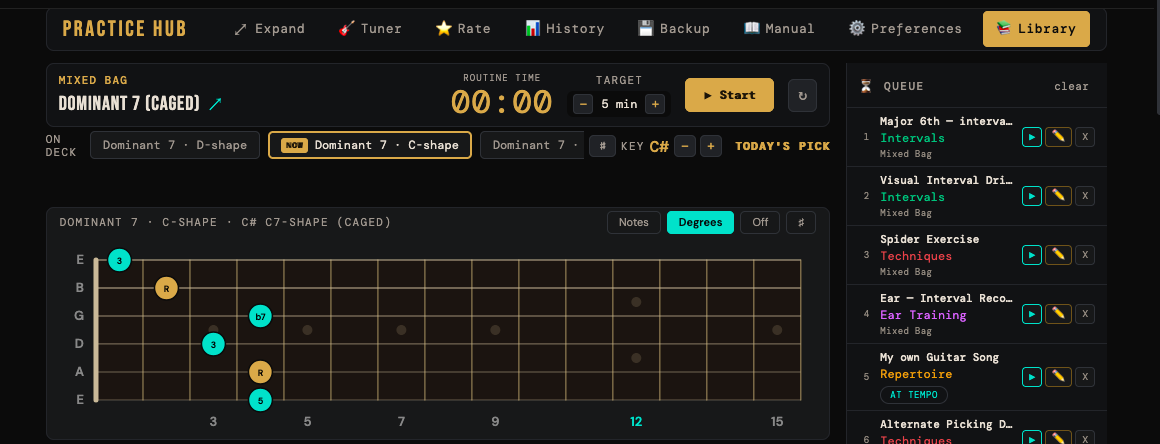The width and height of the screenshot is (1160, 444).
Task: Remove My own Guitar Song from queue
Action: (1085, 377)
